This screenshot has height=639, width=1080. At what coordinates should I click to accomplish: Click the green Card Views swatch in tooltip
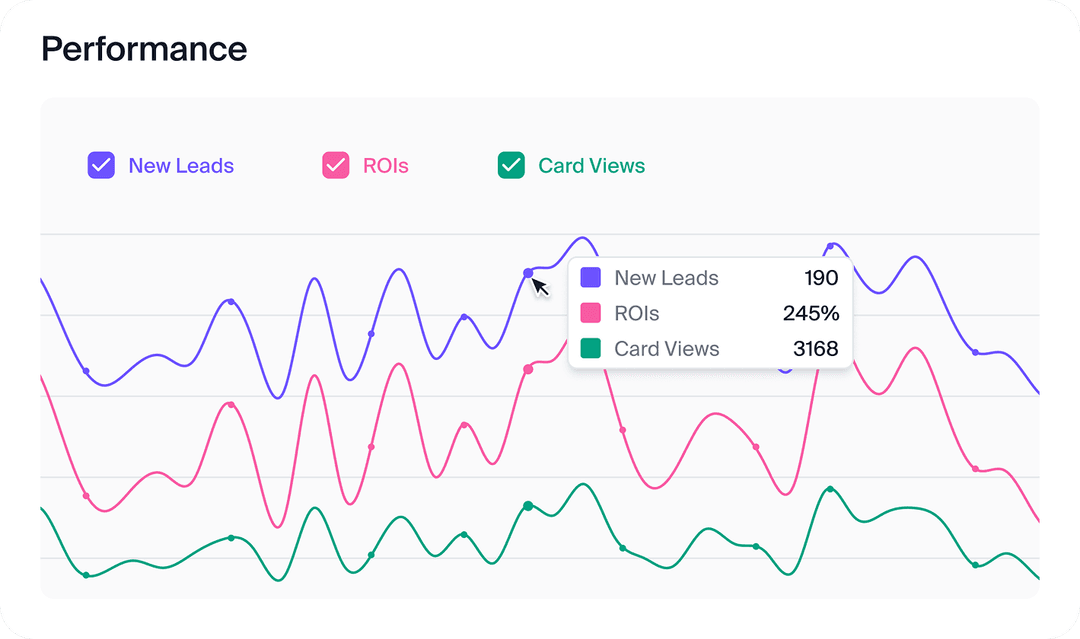tap(591, 348)
